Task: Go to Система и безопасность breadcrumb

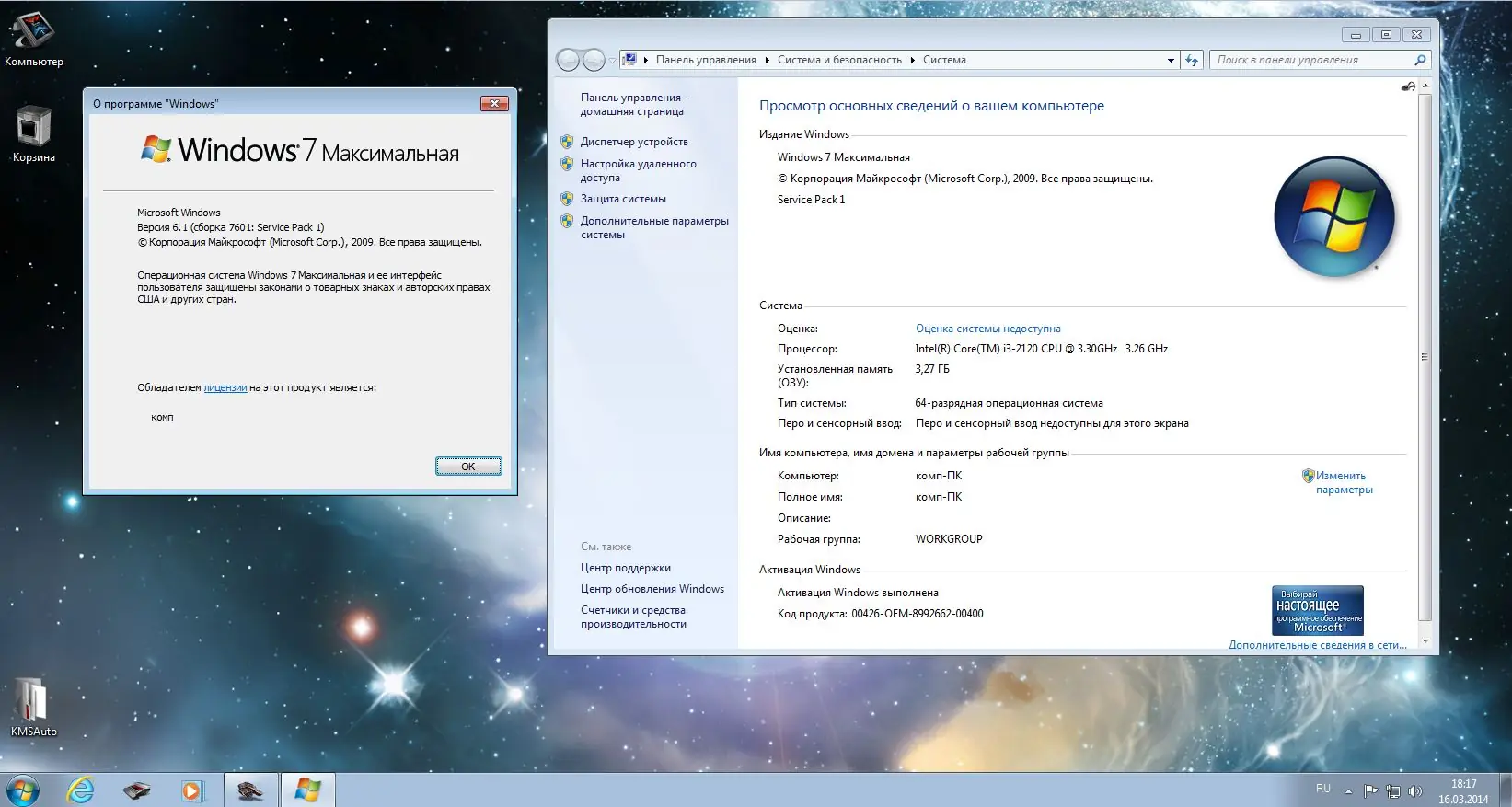Action: point(839,60)
